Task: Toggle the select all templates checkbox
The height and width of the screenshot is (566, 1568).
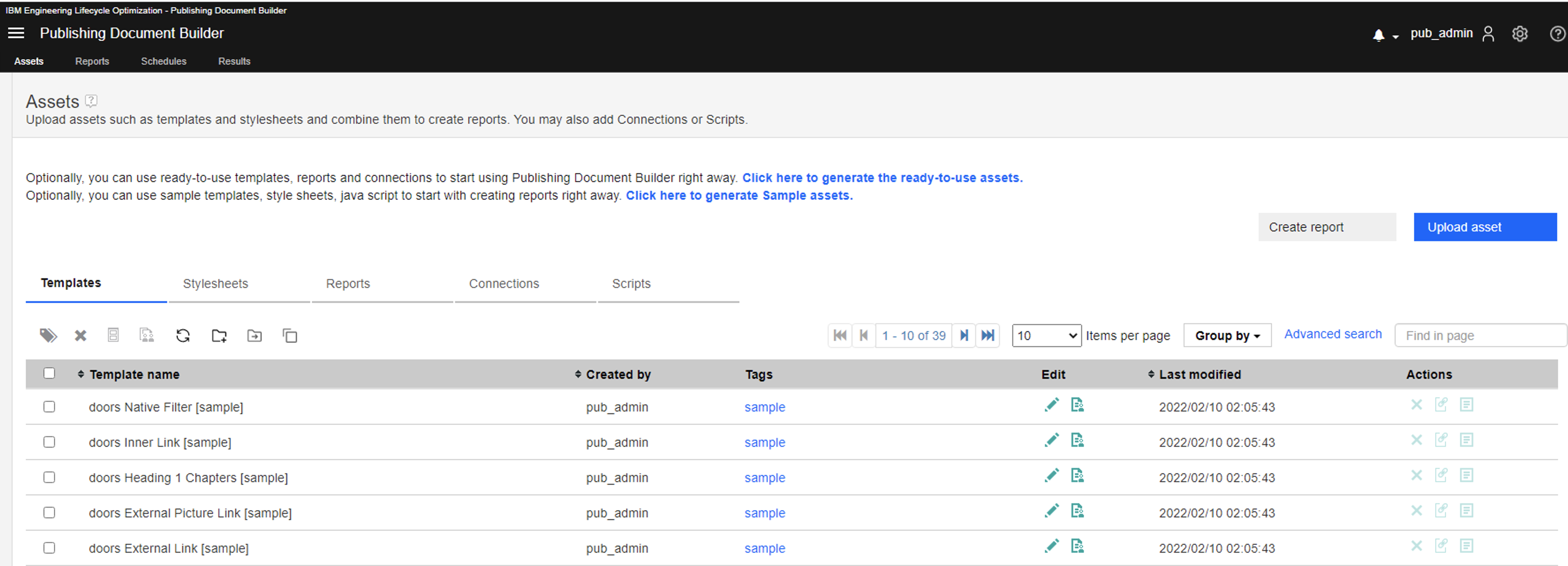Action: tap(49, 373)
